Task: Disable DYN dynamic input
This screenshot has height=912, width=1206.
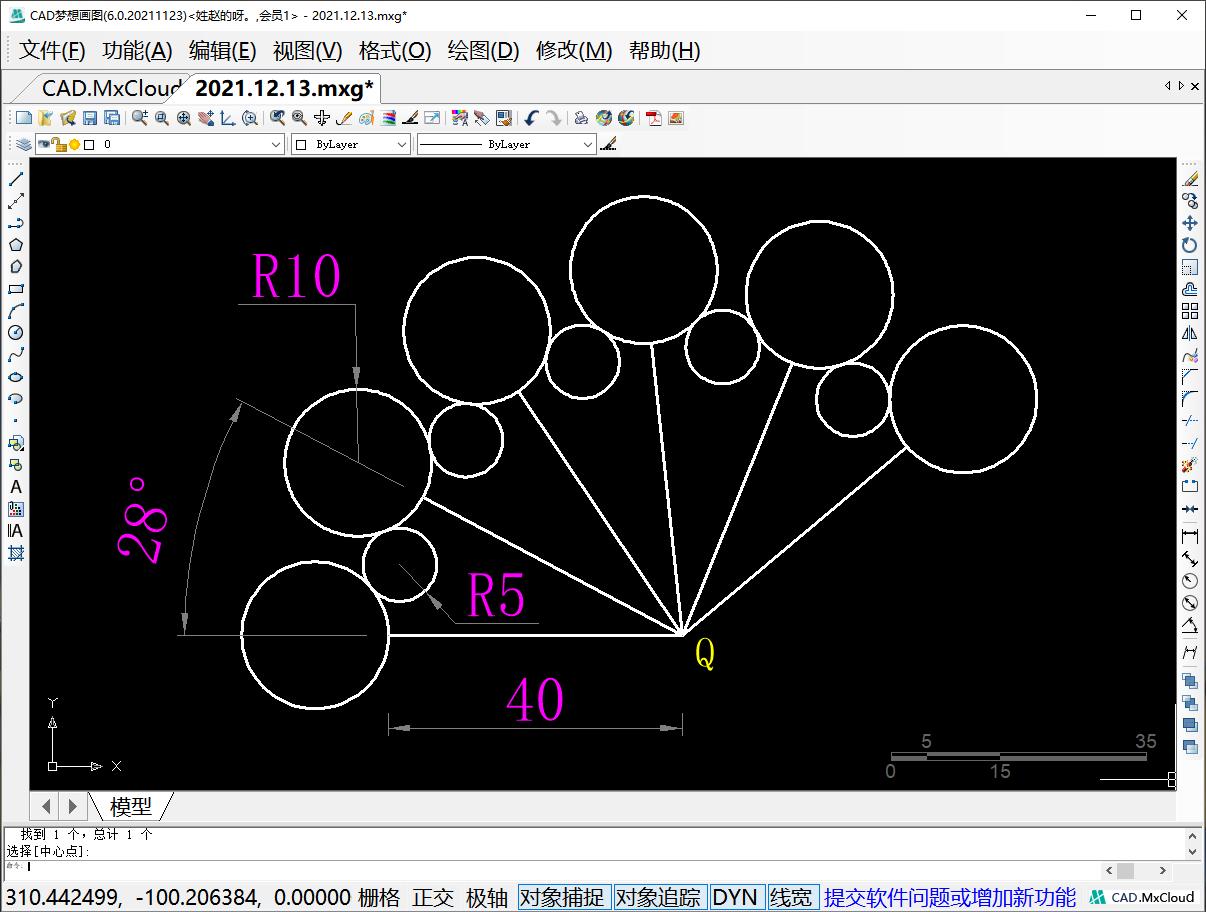Action: pos(735,897)
